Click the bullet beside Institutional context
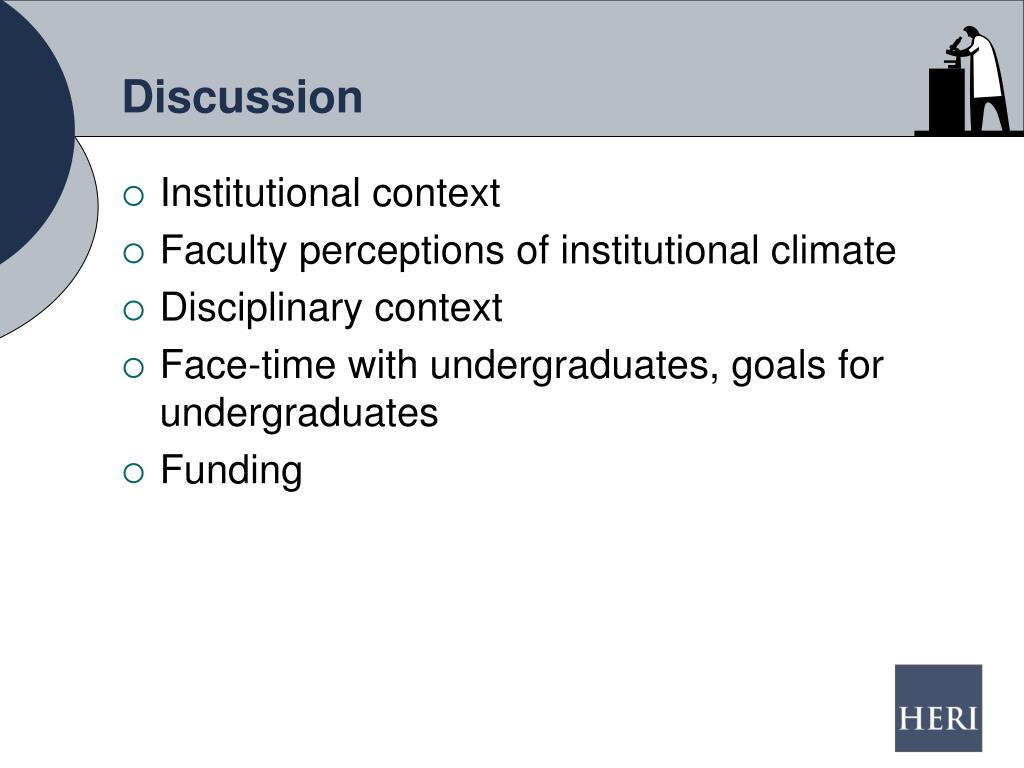The height and width of the screenshot is (768, 1024). (x=133, y=196)
